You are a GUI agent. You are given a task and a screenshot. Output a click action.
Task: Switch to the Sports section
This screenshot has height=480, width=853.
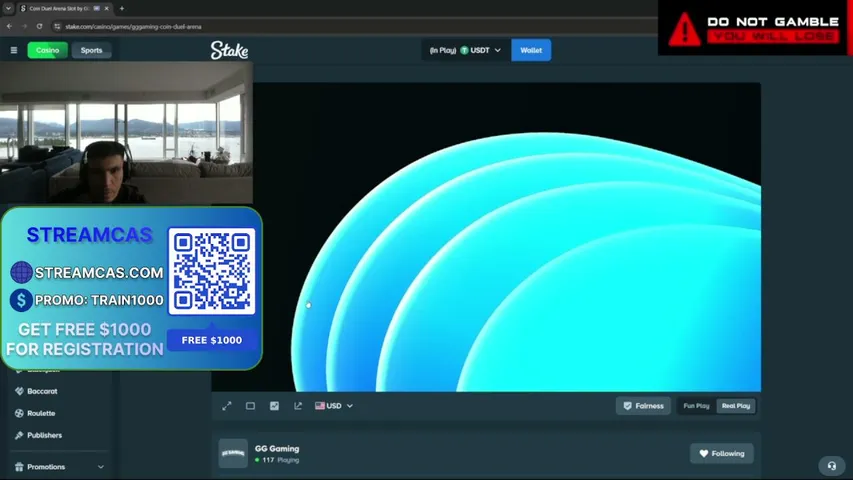tap(91, 50)
